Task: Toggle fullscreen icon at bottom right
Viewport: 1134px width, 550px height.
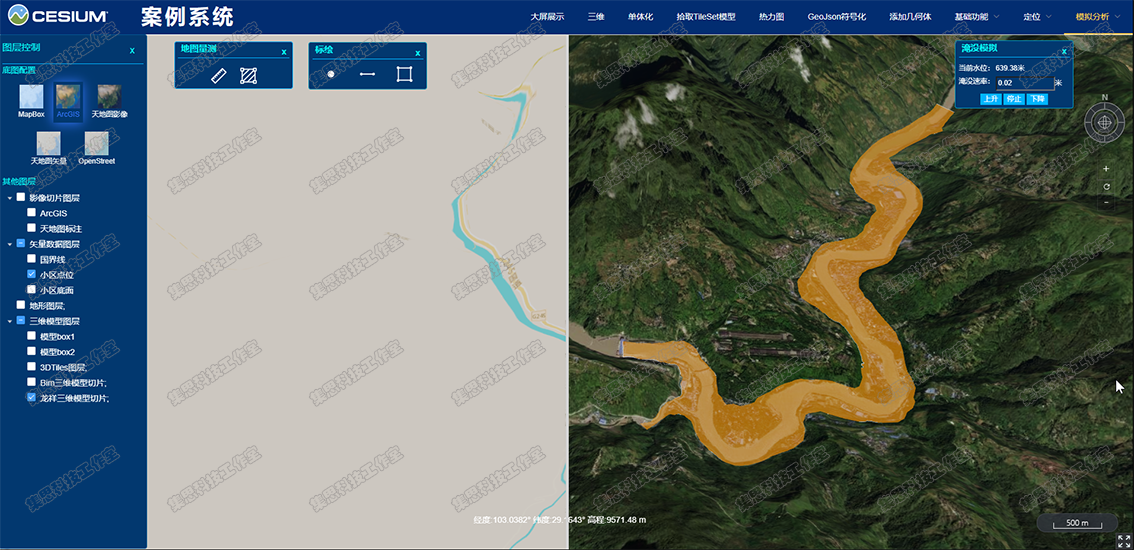Action: click(1124, 541)
